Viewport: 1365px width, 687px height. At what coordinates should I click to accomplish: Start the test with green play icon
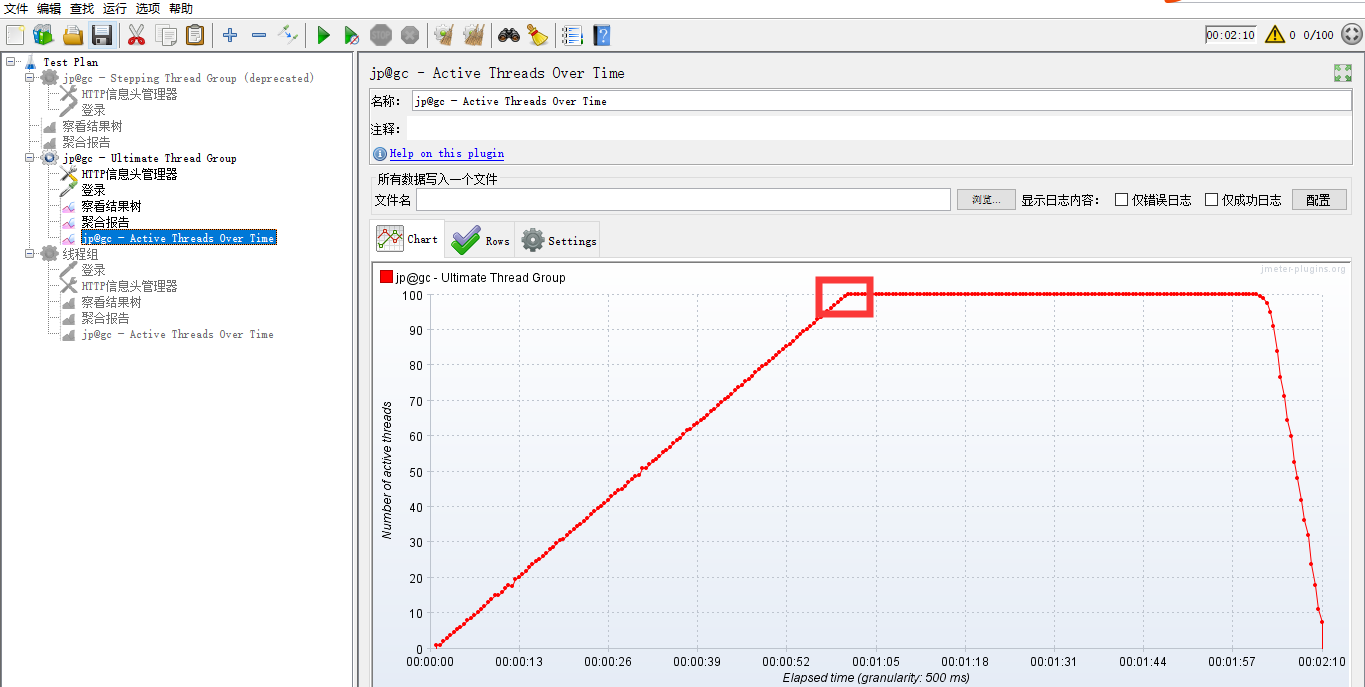tap(323, 35)
